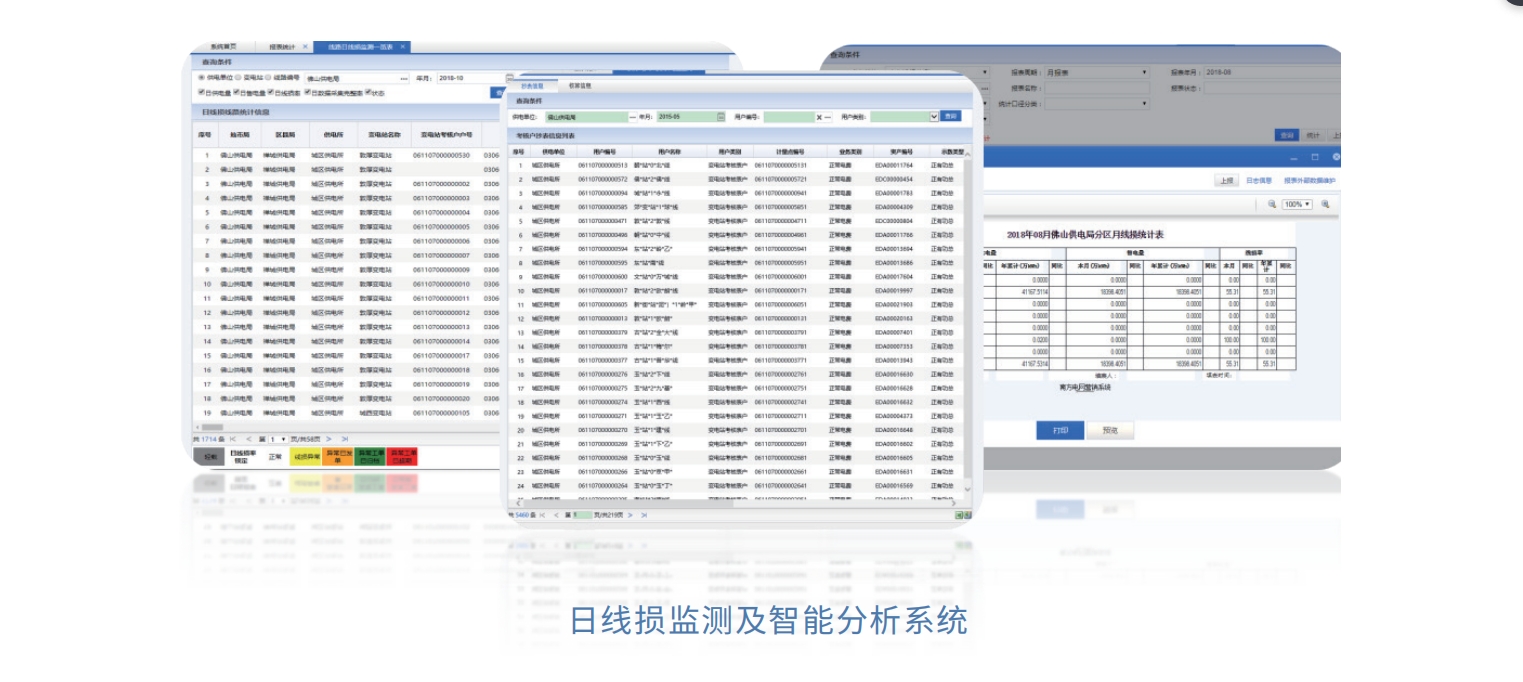The image size is (1523, 682).
Task: Switch to the 核算信息 tab
Action: [x=580, y=86]
